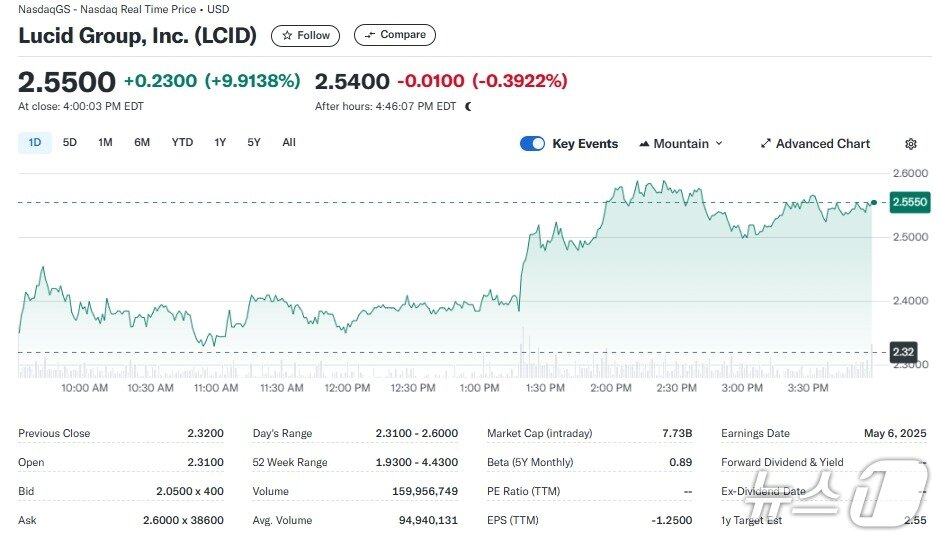
Task: Click the Avg. Volume value 94,940,131
Action: pos(428,520)
